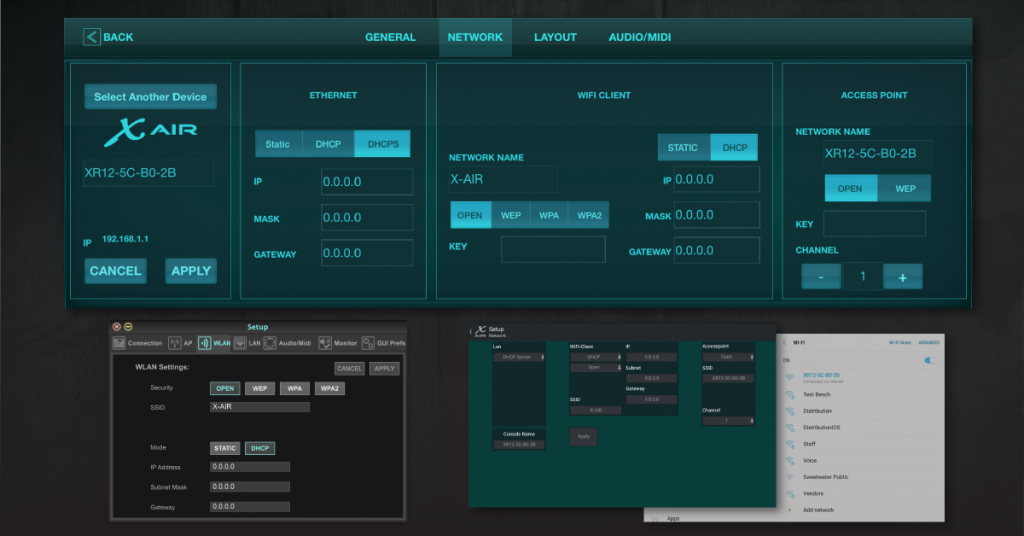Expand the Channel dropdown in Android setup
Screen dimensions: 1024x536
click(x=727, y=421)
